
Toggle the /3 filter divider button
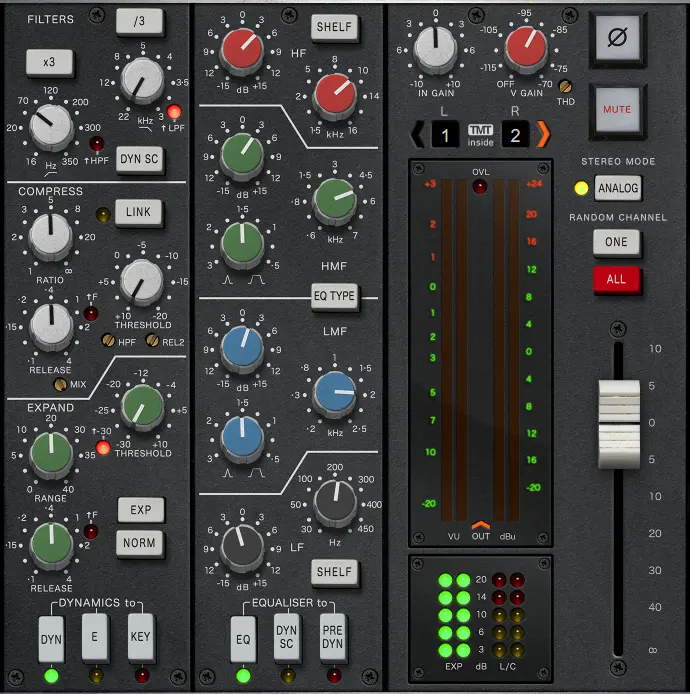coord(139,21)
